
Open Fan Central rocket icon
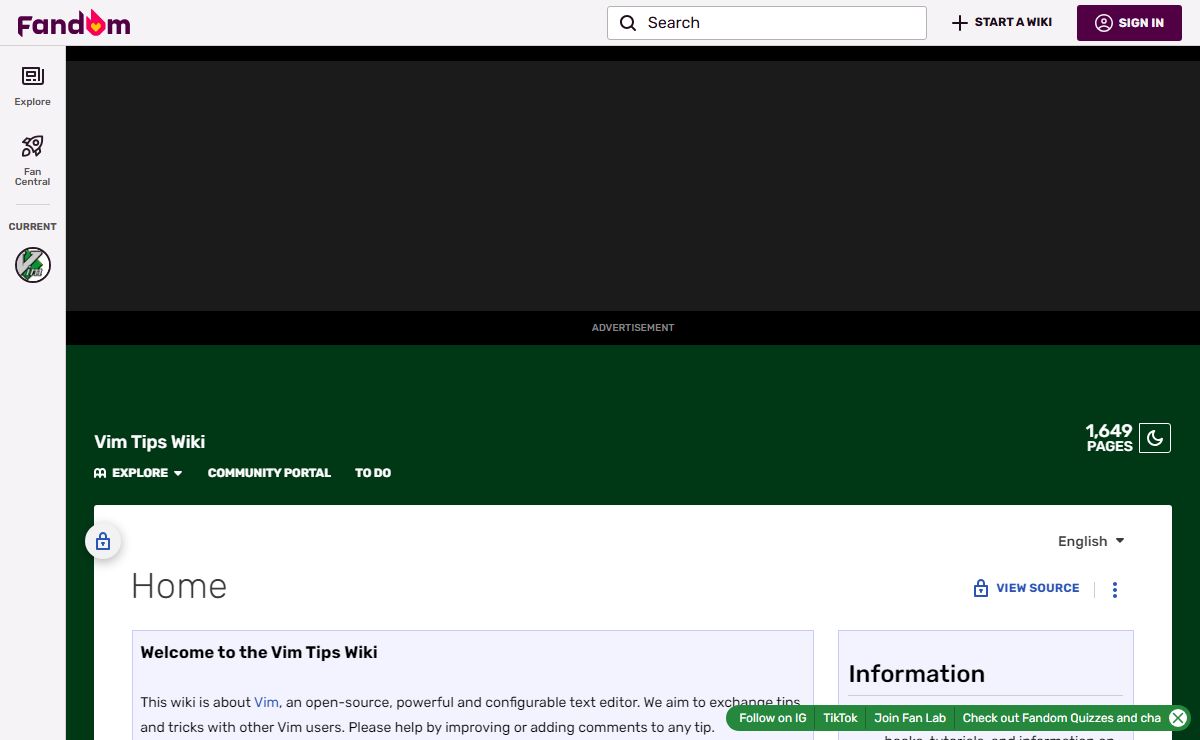click(32, 148)
